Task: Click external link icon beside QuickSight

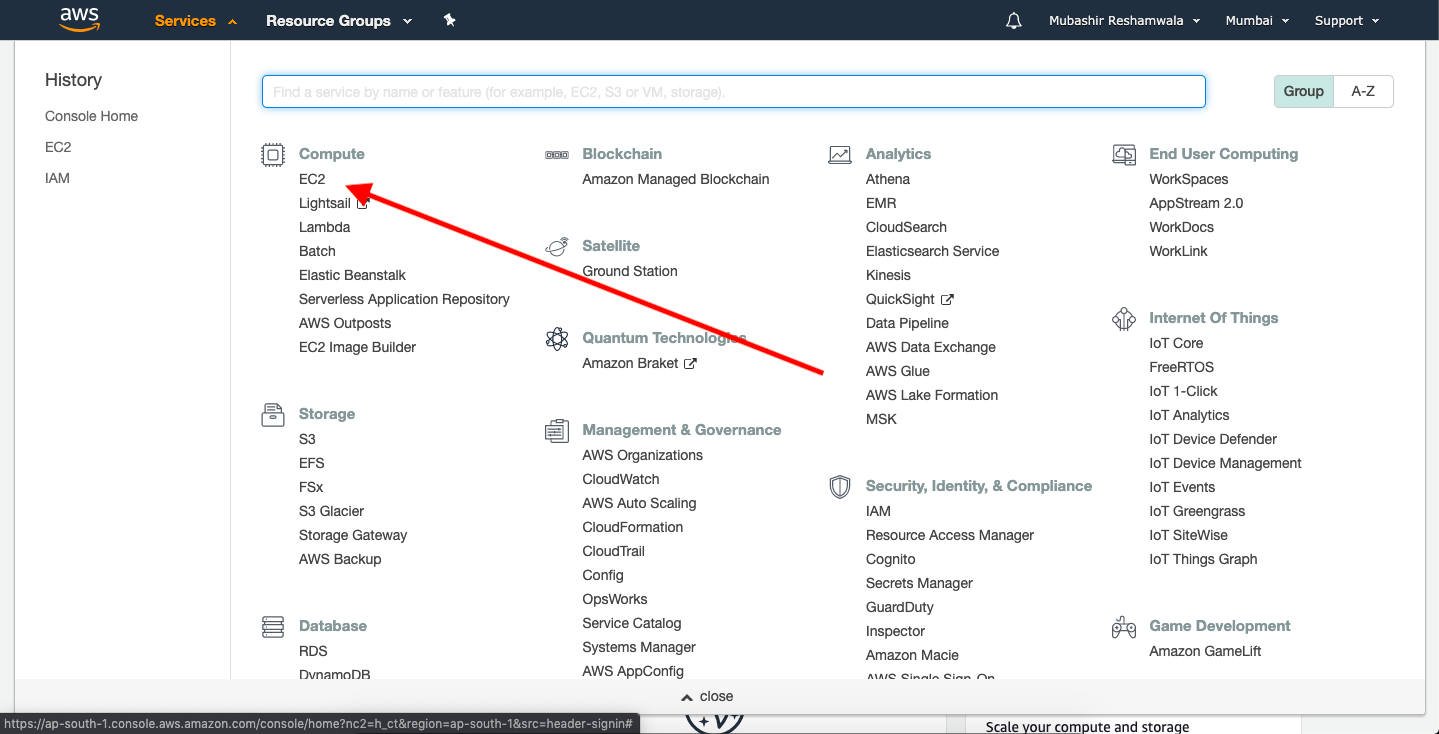Action: [947, 299]
